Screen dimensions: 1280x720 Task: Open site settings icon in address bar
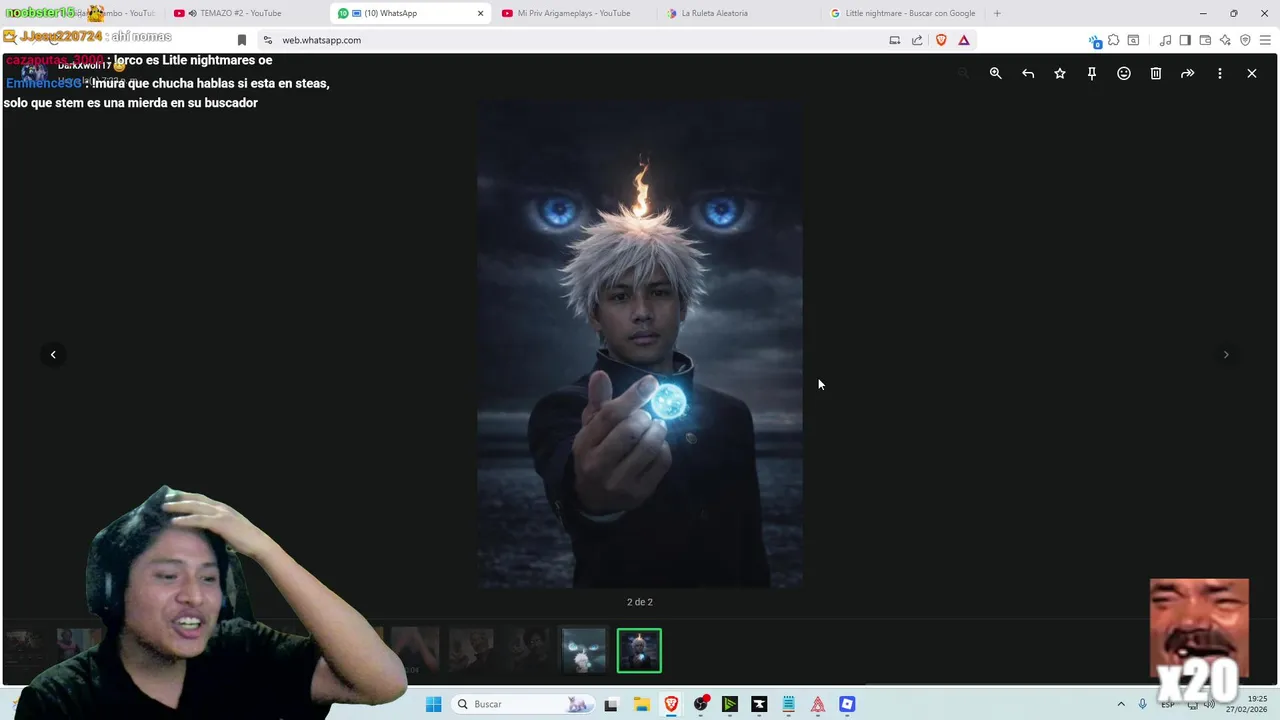tap(268, 40)
